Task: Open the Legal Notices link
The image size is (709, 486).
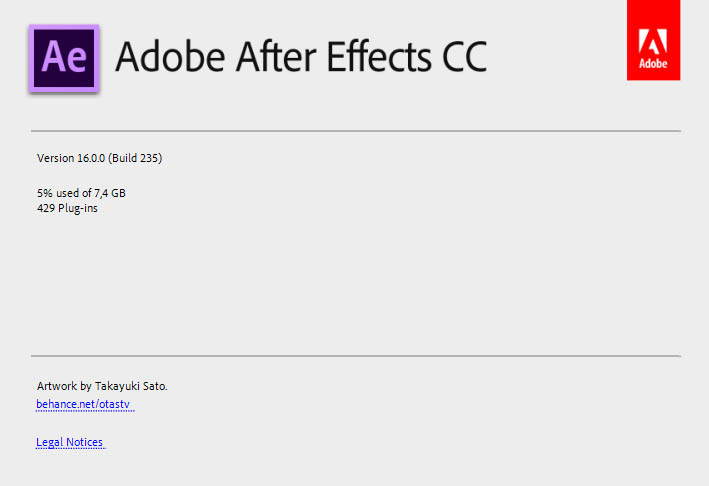Action: [x=70, y=442]
